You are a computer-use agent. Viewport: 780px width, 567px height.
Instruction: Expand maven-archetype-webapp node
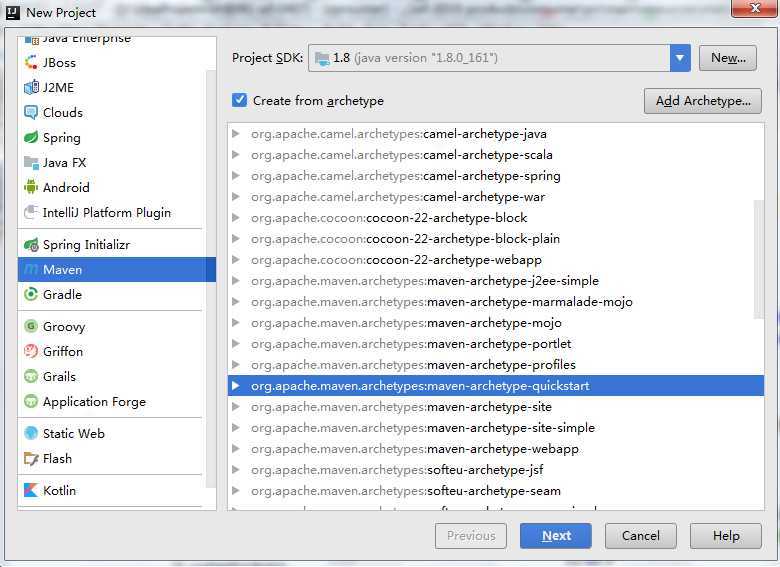click(236, 449)
